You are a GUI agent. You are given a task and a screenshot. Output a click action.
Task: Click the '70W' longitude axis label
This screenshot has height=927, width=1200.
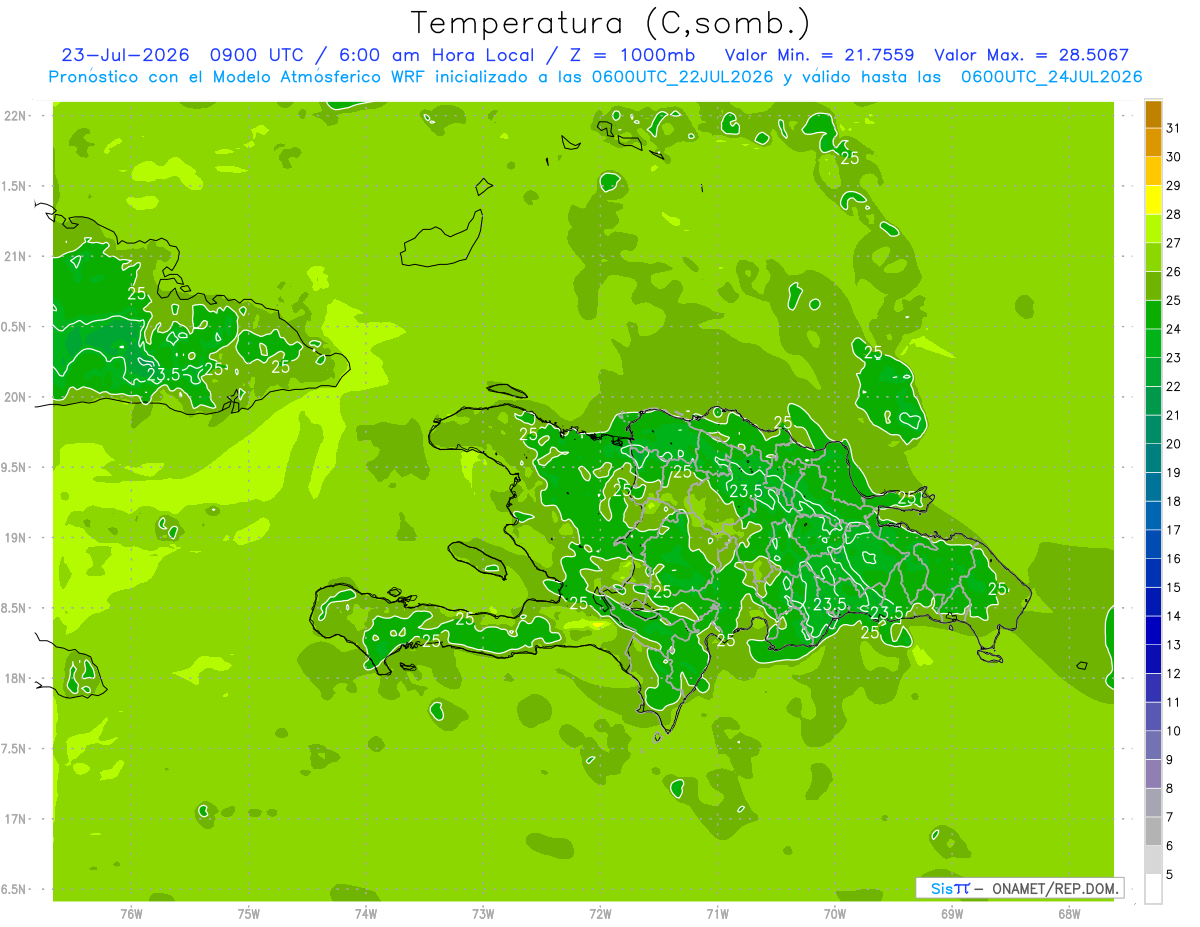coord(835,914)
